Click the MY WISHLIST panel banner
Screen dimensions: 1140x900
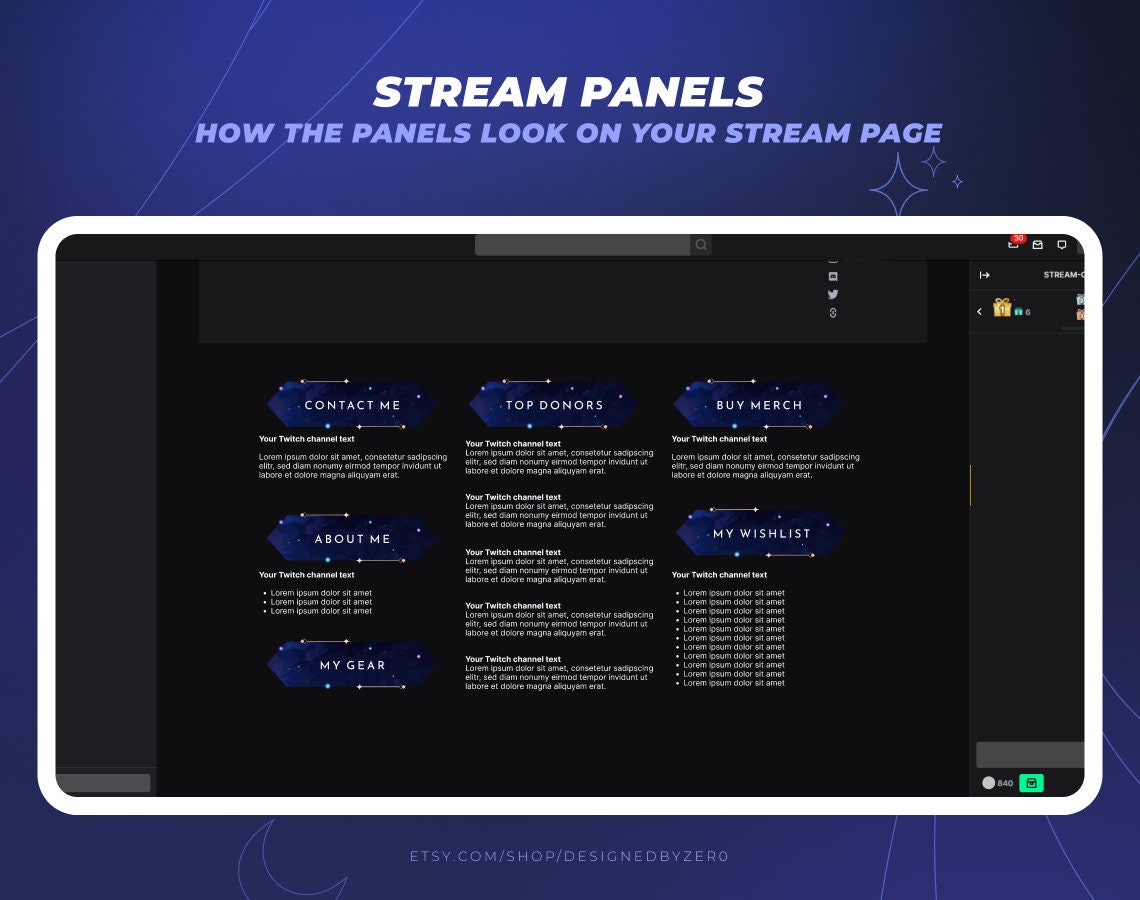[x=760, y=533]
